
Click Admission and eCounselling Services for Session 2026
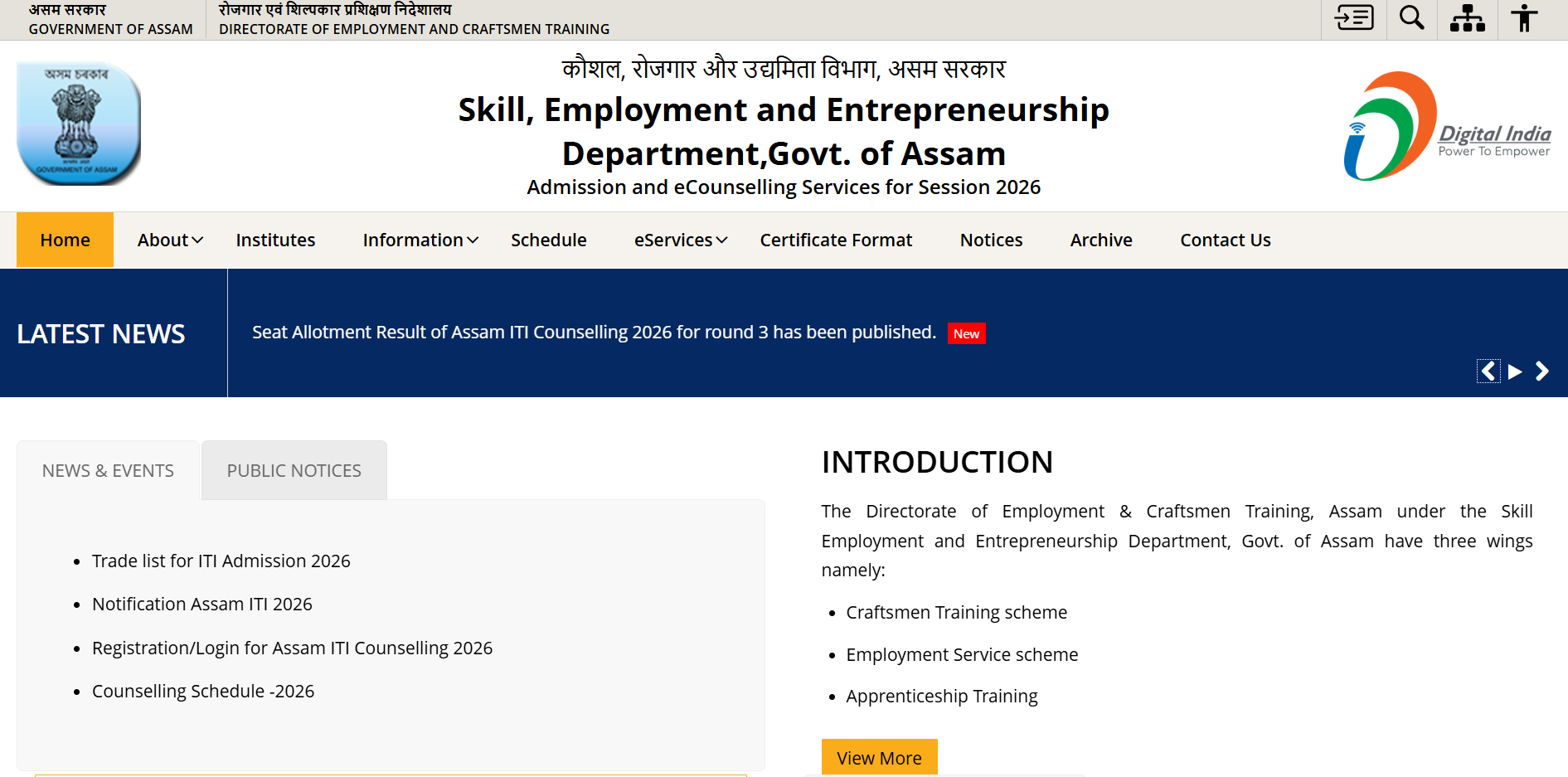[784, 187]
